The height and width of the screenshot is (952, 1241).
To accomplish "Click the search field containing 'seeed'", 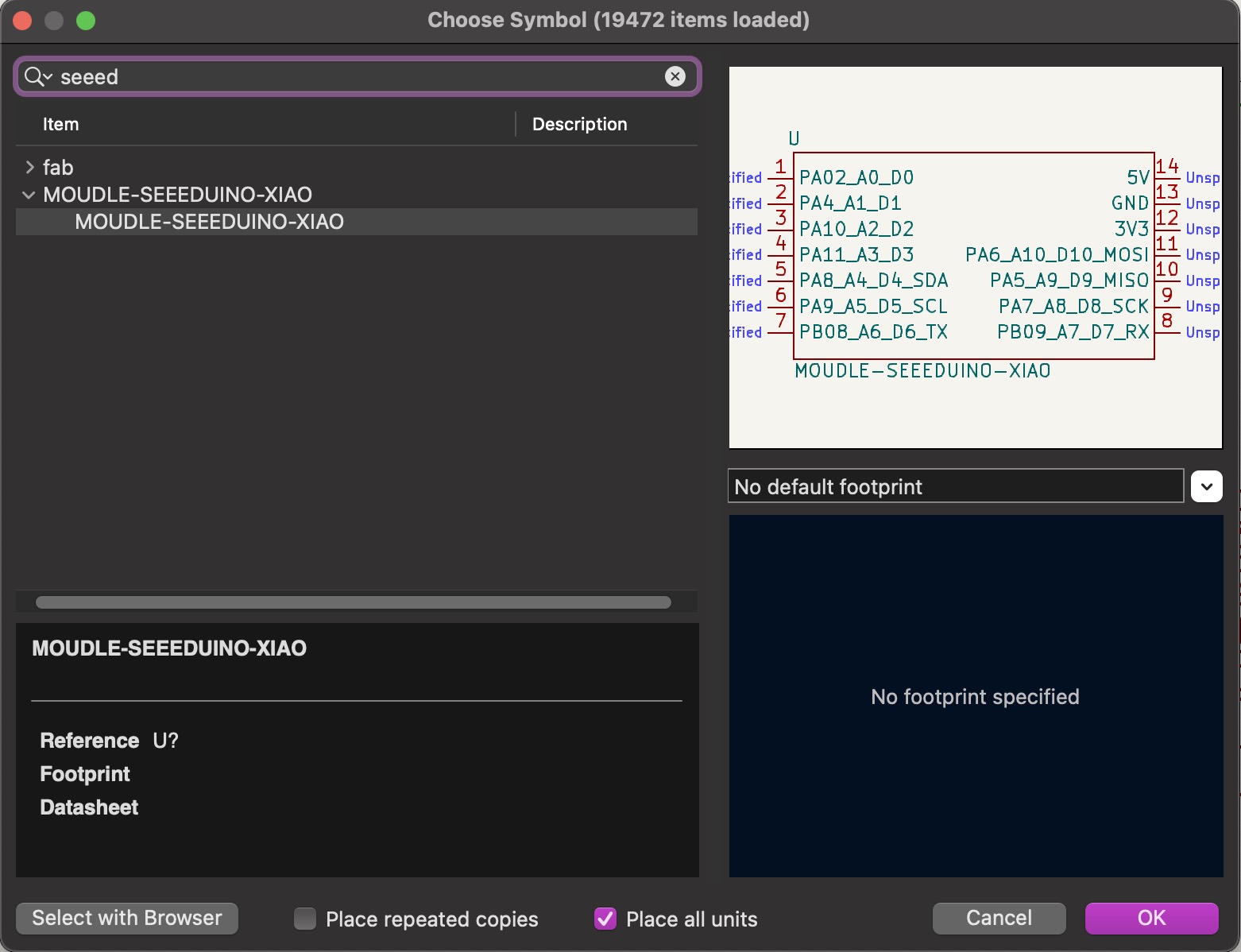I will 358,76.
